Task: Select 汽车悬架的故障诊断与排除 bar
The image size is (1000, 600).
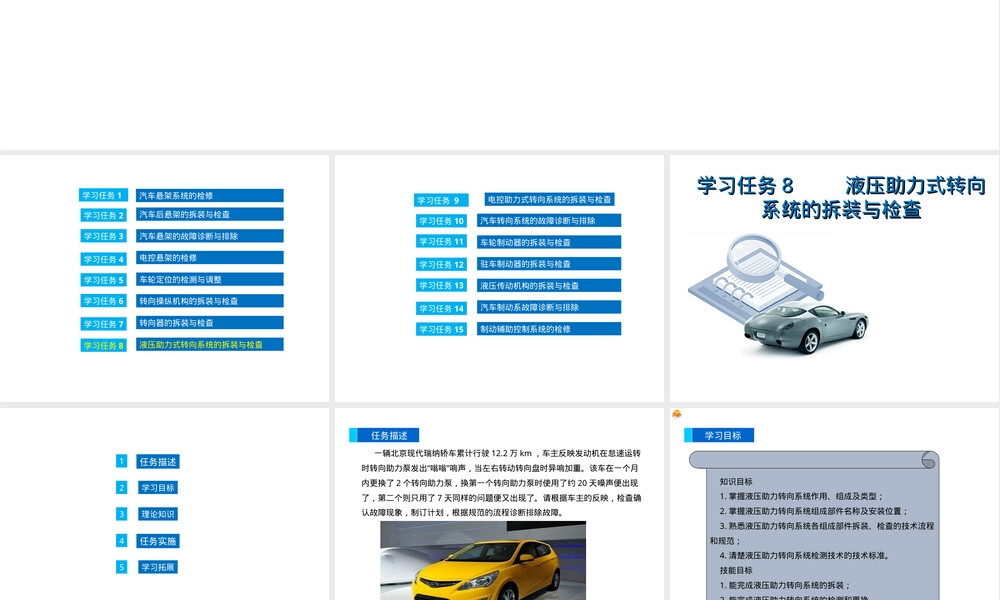Action: tap(210, 236)
